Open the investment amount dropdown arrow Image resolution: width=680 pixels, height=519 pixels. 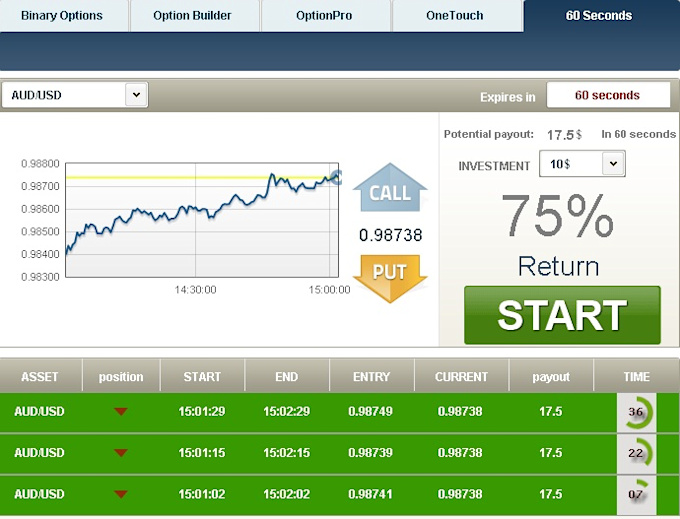tap(613, 163)
